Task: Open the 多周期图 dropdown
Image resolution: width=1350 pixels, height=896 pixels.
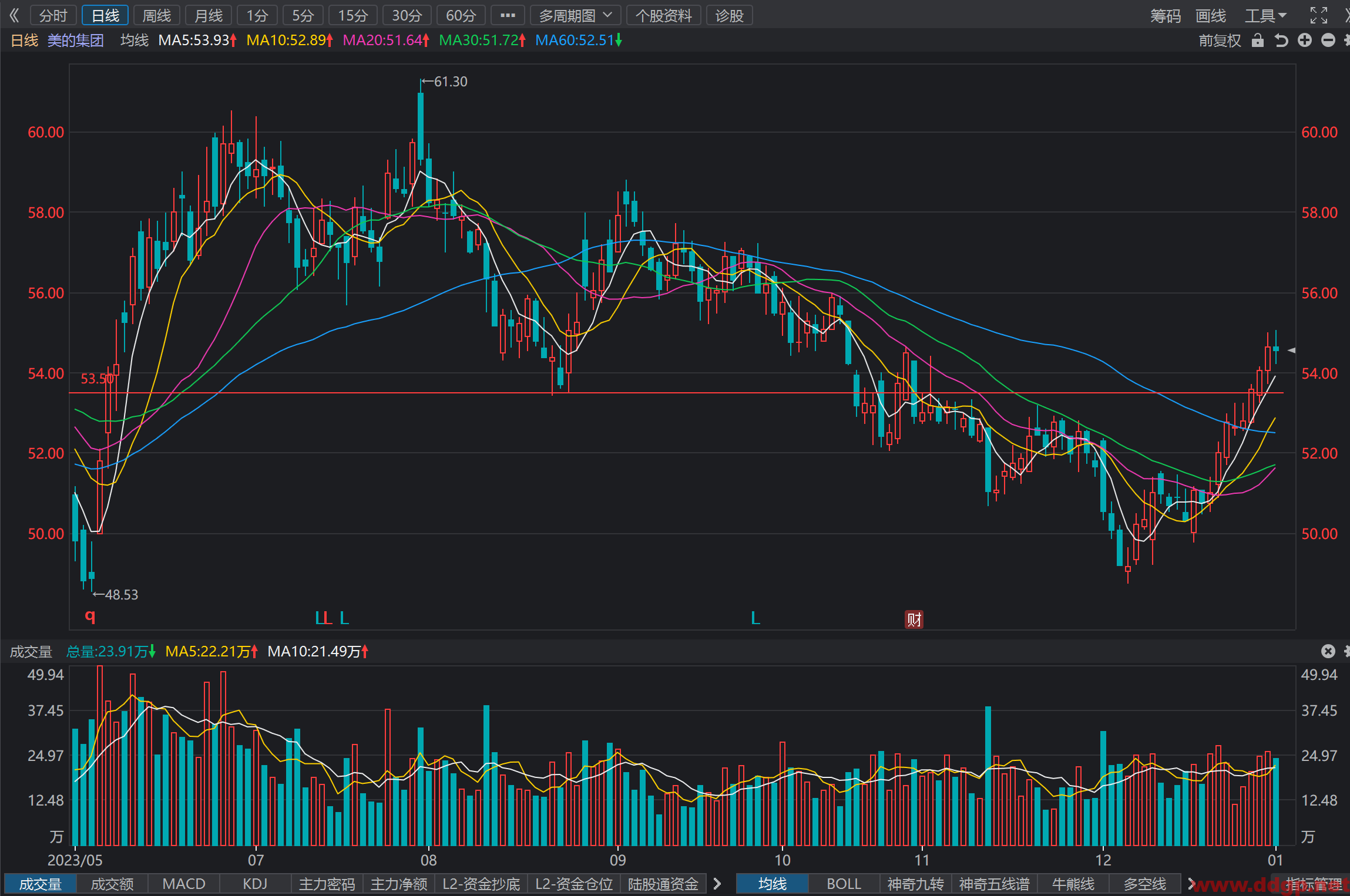Action: click(575, 15)
